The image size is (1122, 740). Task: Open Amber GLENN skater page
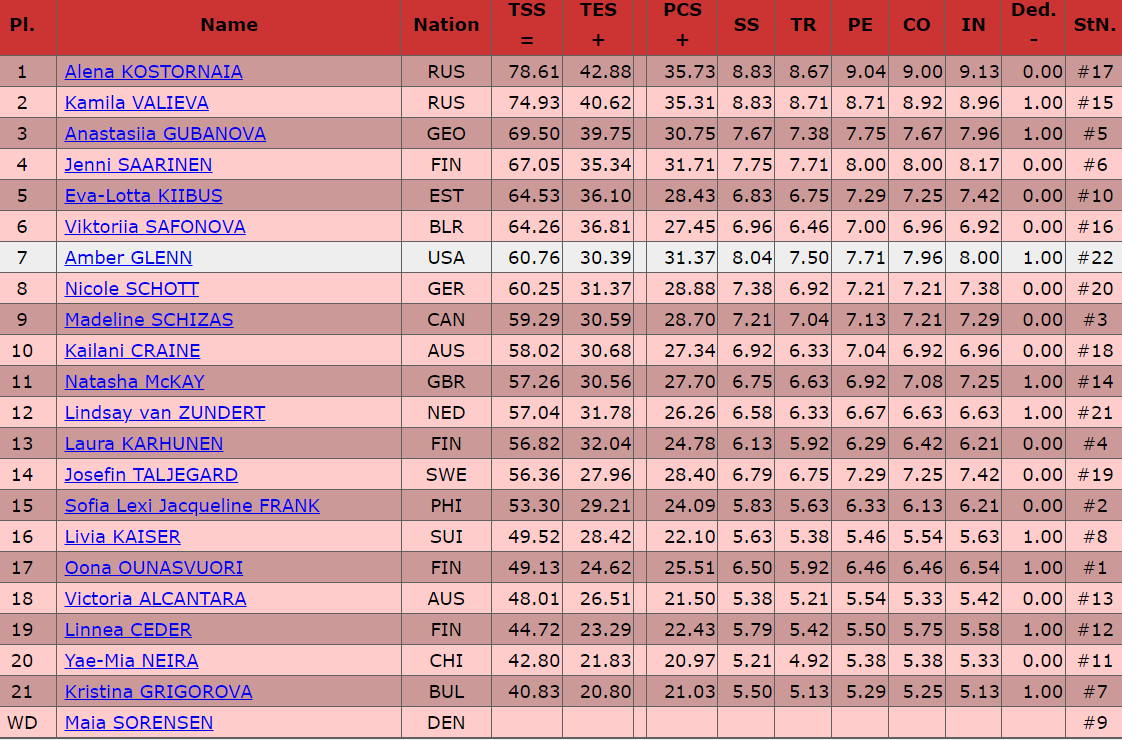click(x=128, y=258)
